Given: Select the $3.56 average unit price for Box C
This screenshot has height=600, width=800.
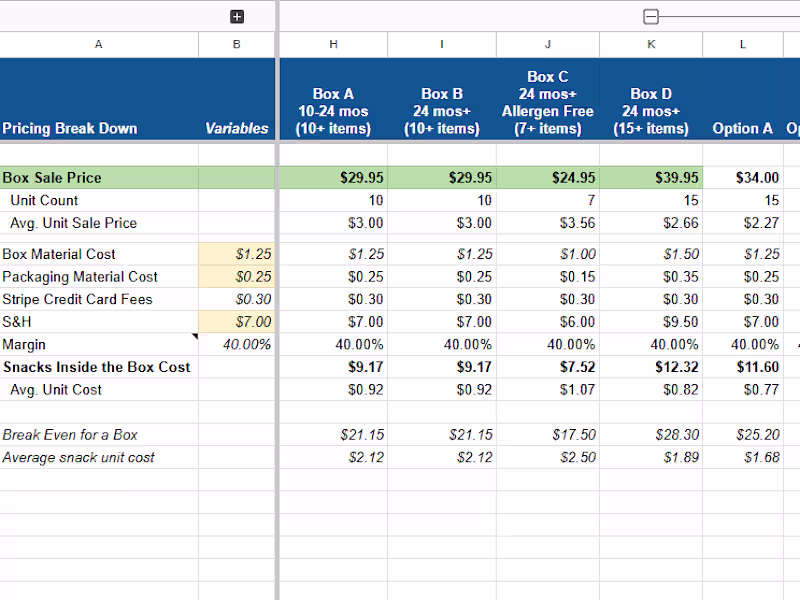Looking at the screenshot, I should pyautogui.click(x=547, y=223).
